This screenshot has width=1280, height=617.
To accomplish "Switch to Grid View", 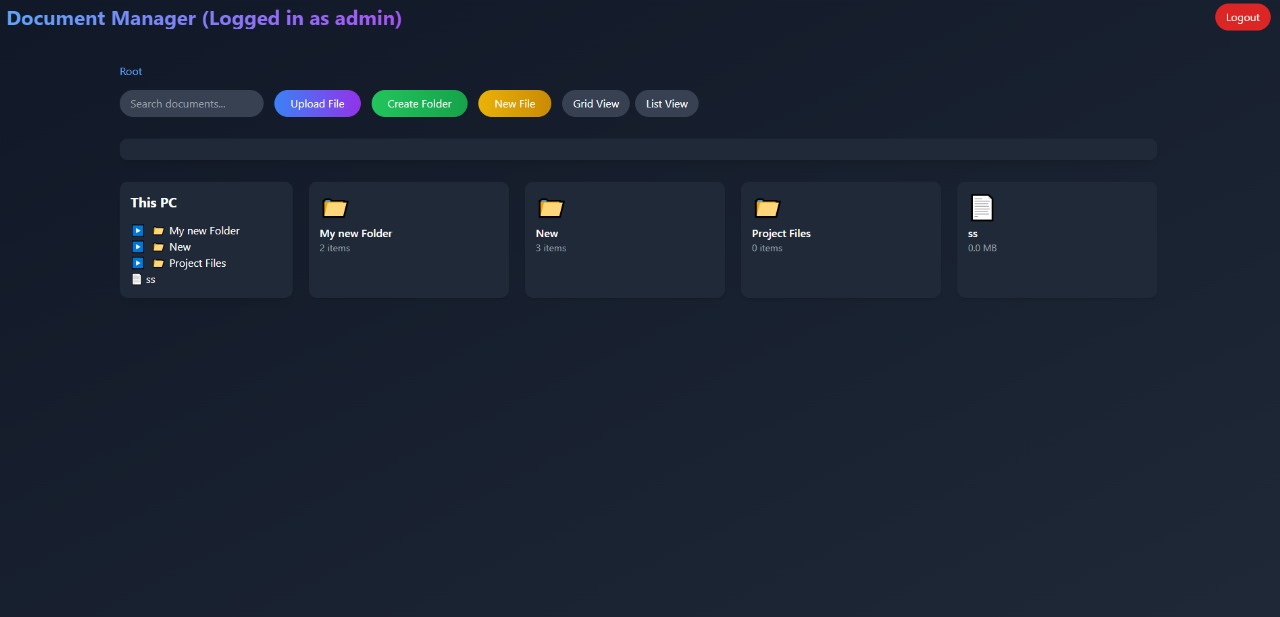I will 596,104.
